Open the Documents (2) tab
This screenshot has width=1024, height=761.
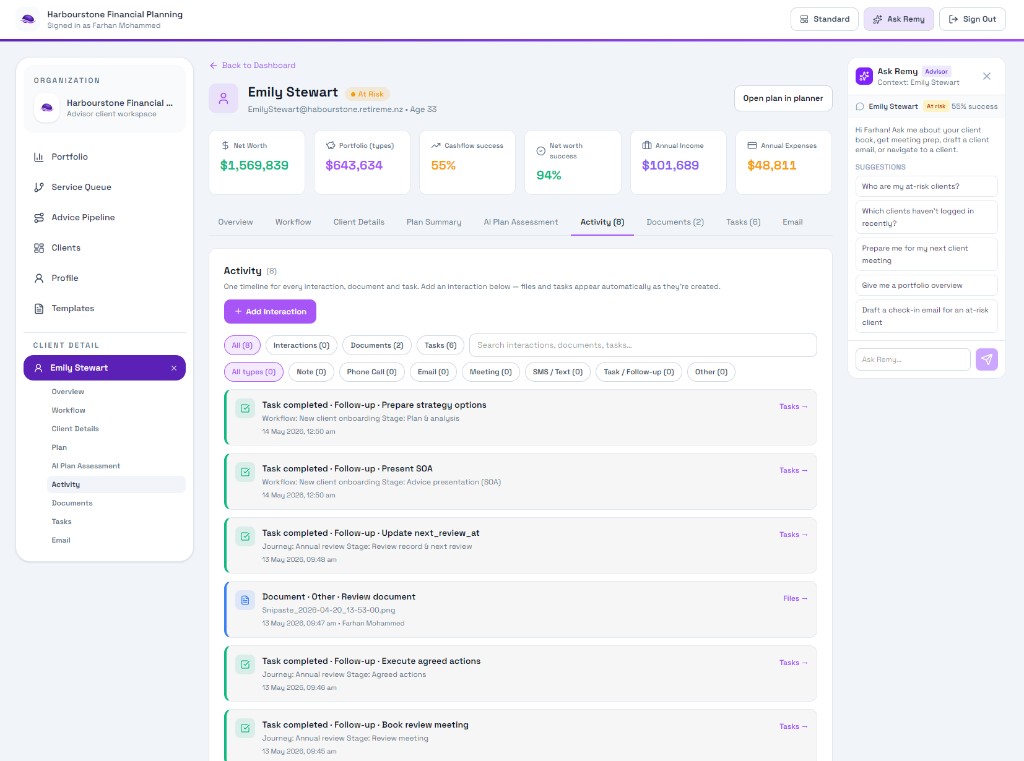click(675, 223)
